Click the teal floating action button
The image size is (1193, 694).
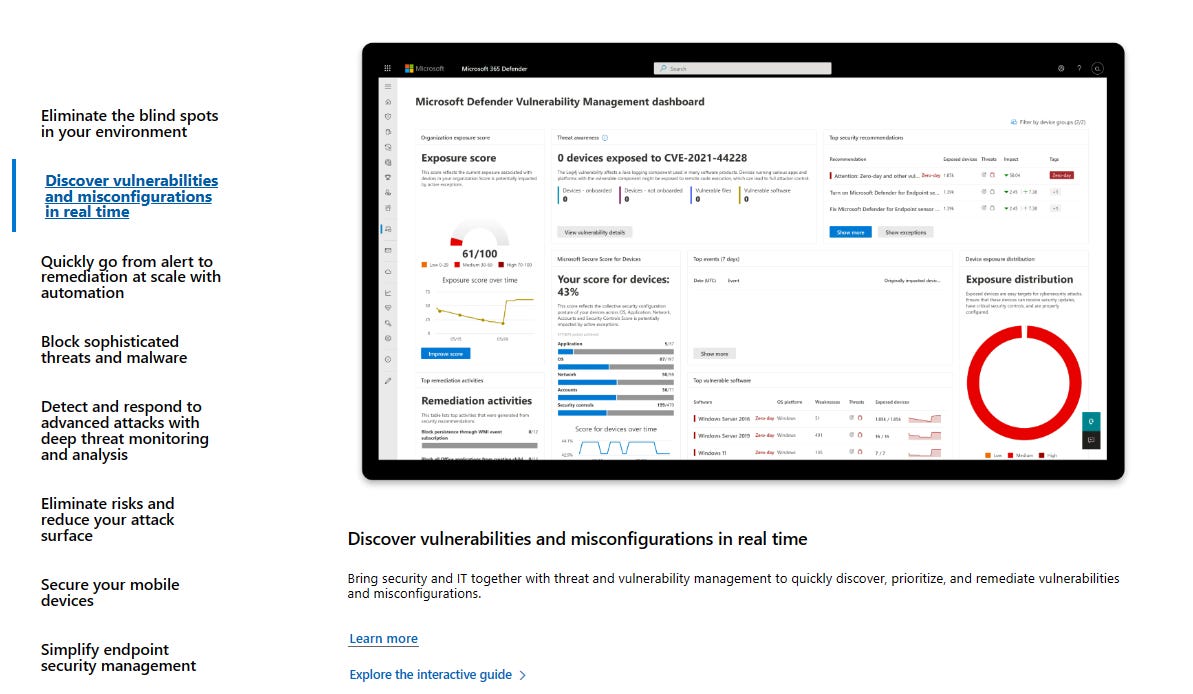1091,422
